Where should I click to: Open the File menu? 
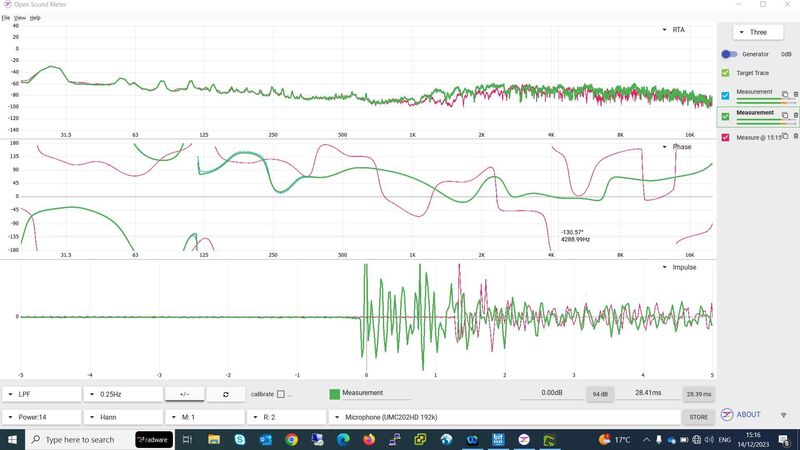[x=6, y=18]
